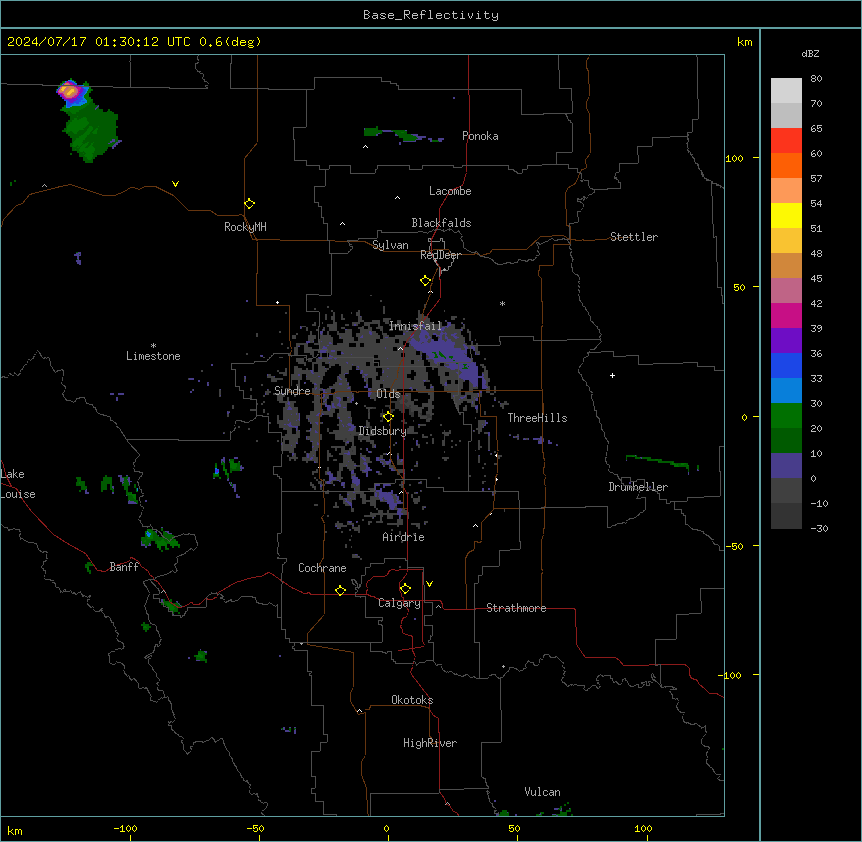Click the Sundre label
Viewport: 862px width, 842px height.
pyautogui.click(x=292, y=391)
